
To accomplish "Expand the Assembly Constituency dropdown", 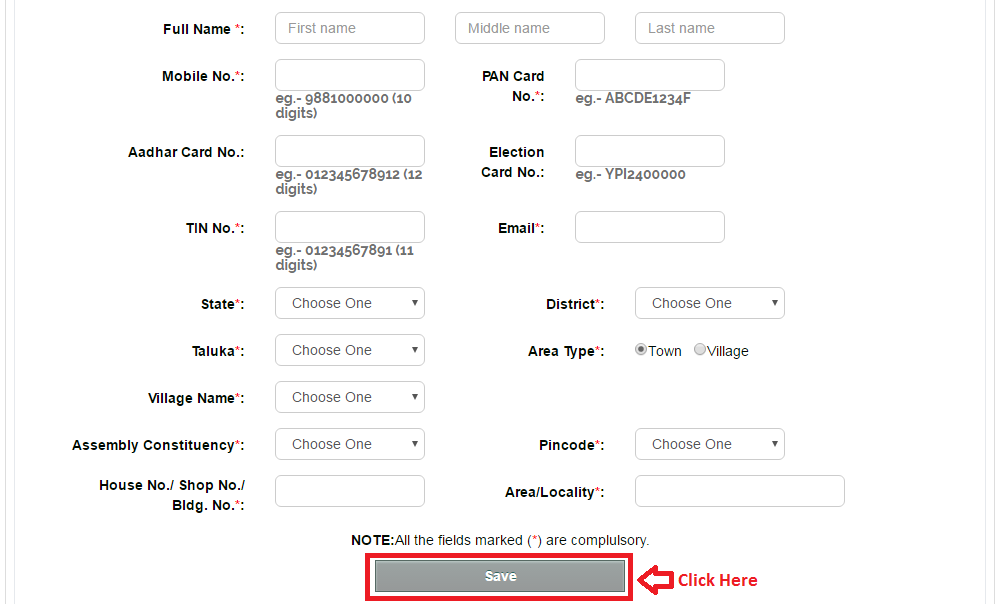I will [x=349, y=444].
